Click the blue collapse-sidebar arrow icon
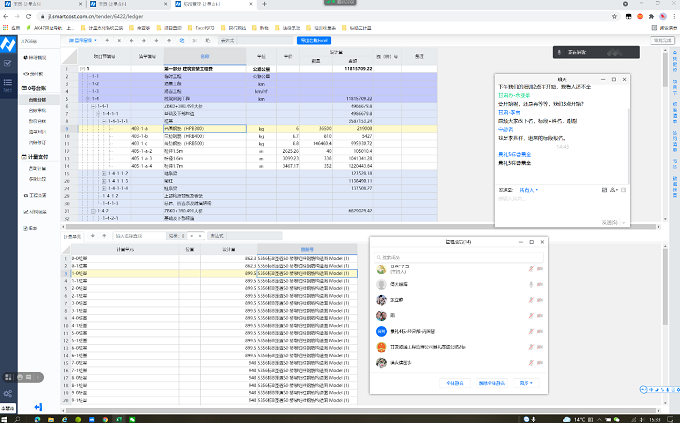This screenshot has width=680, height=423. [x=37, y=407]
